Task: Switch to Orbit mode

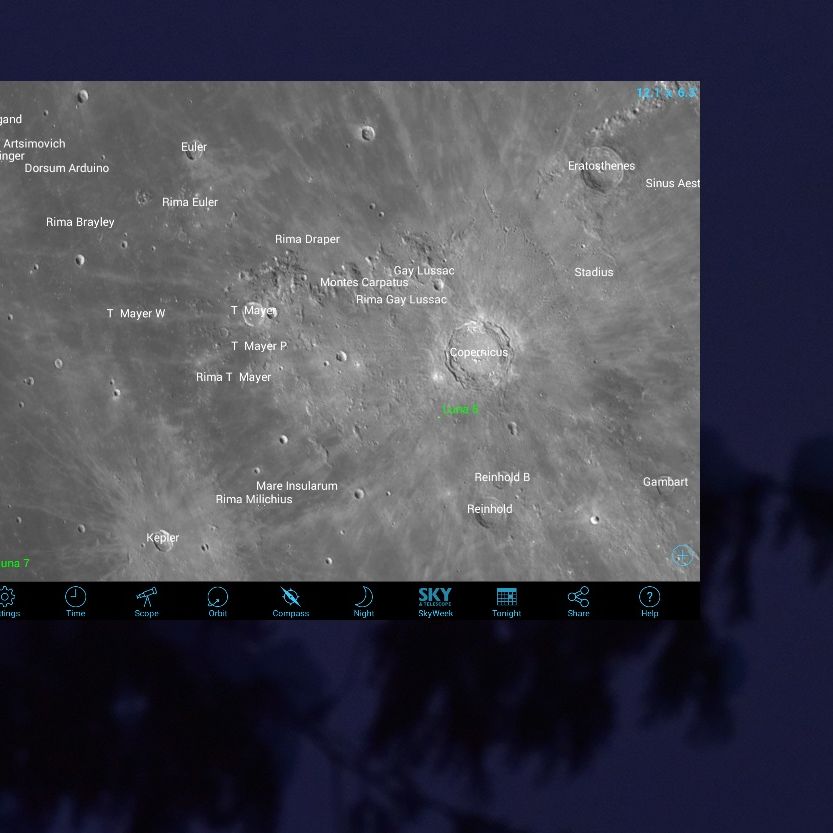Action: (217, 601)
